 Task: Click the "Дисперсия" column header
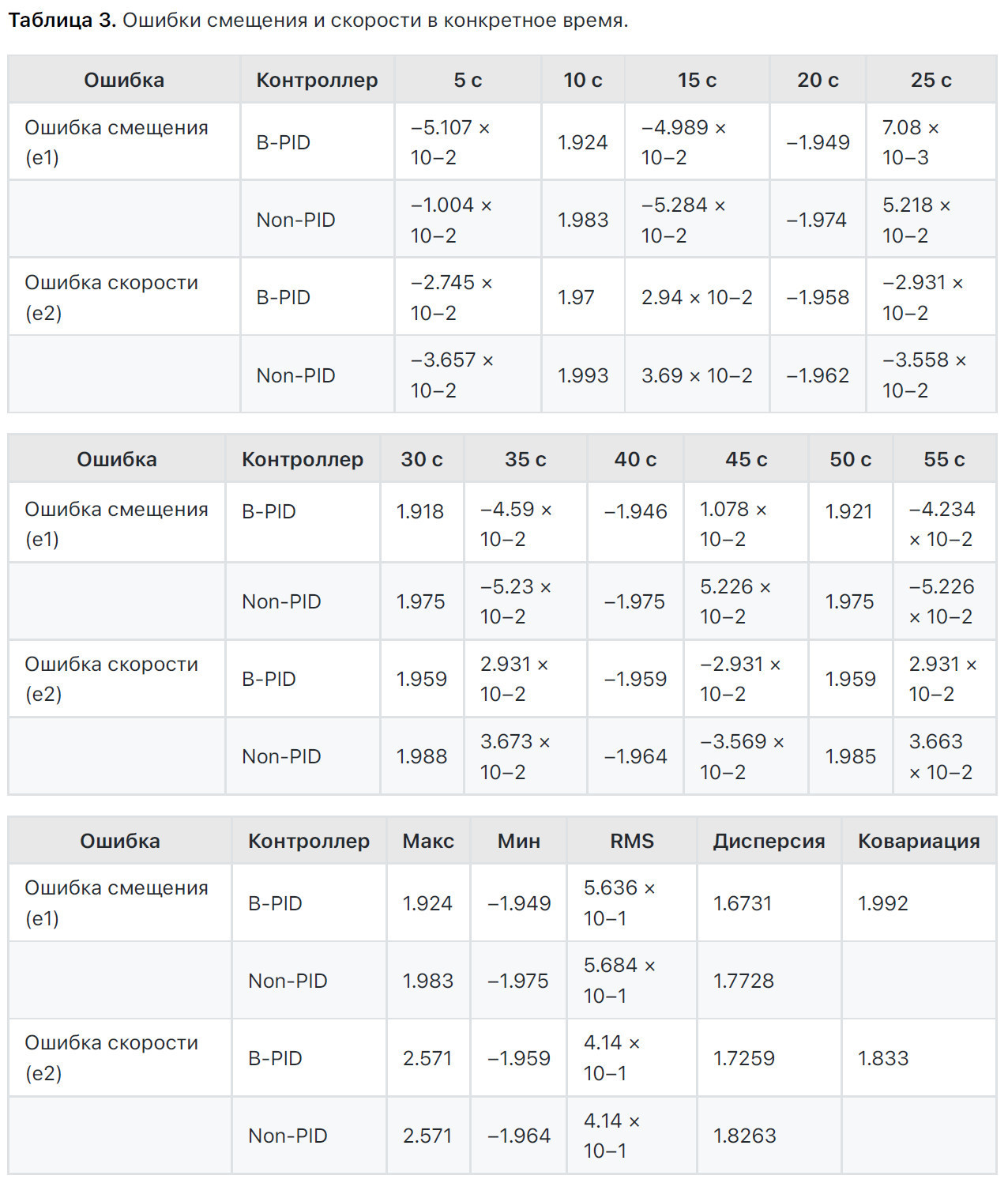[769, 841]
